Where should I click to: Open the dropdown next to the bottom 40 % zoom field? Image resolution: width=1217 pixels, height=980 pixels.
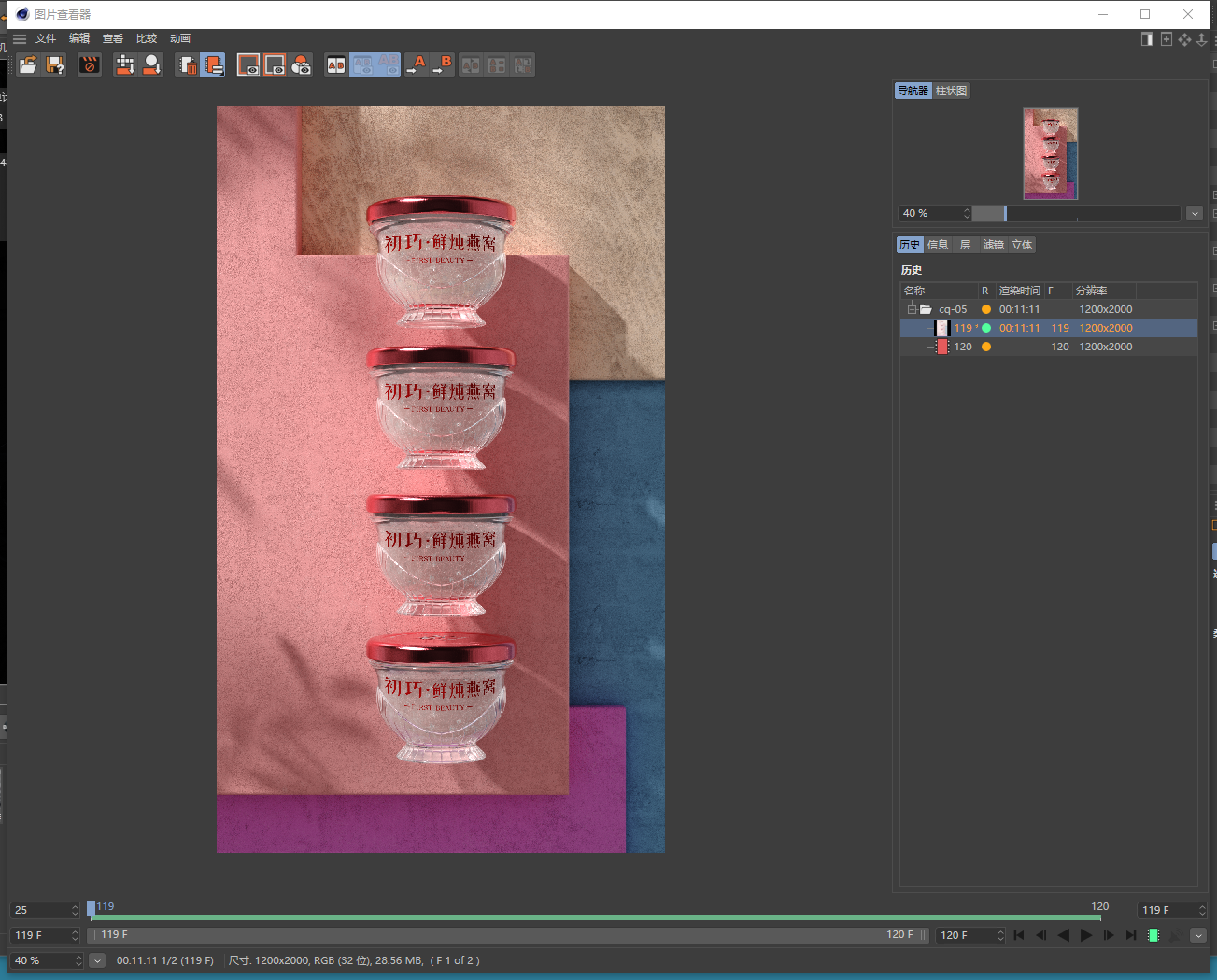[97, 960]
